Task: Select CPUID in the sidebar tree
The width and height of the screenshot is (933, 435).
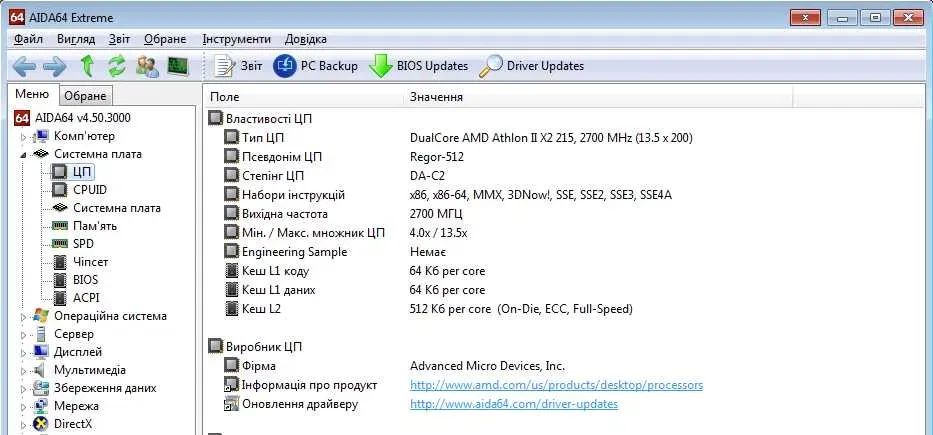Action: click(90, 190)
